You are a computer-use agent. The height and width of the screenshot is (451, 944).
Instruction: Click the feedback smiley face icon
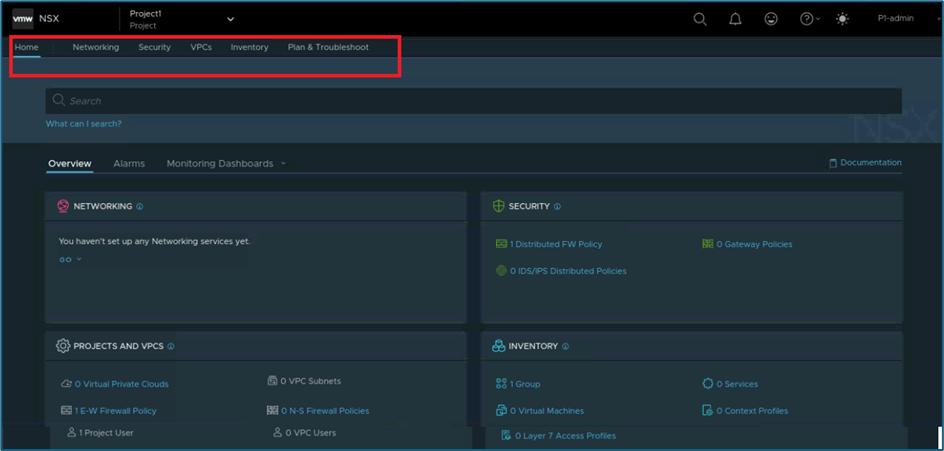770,19
